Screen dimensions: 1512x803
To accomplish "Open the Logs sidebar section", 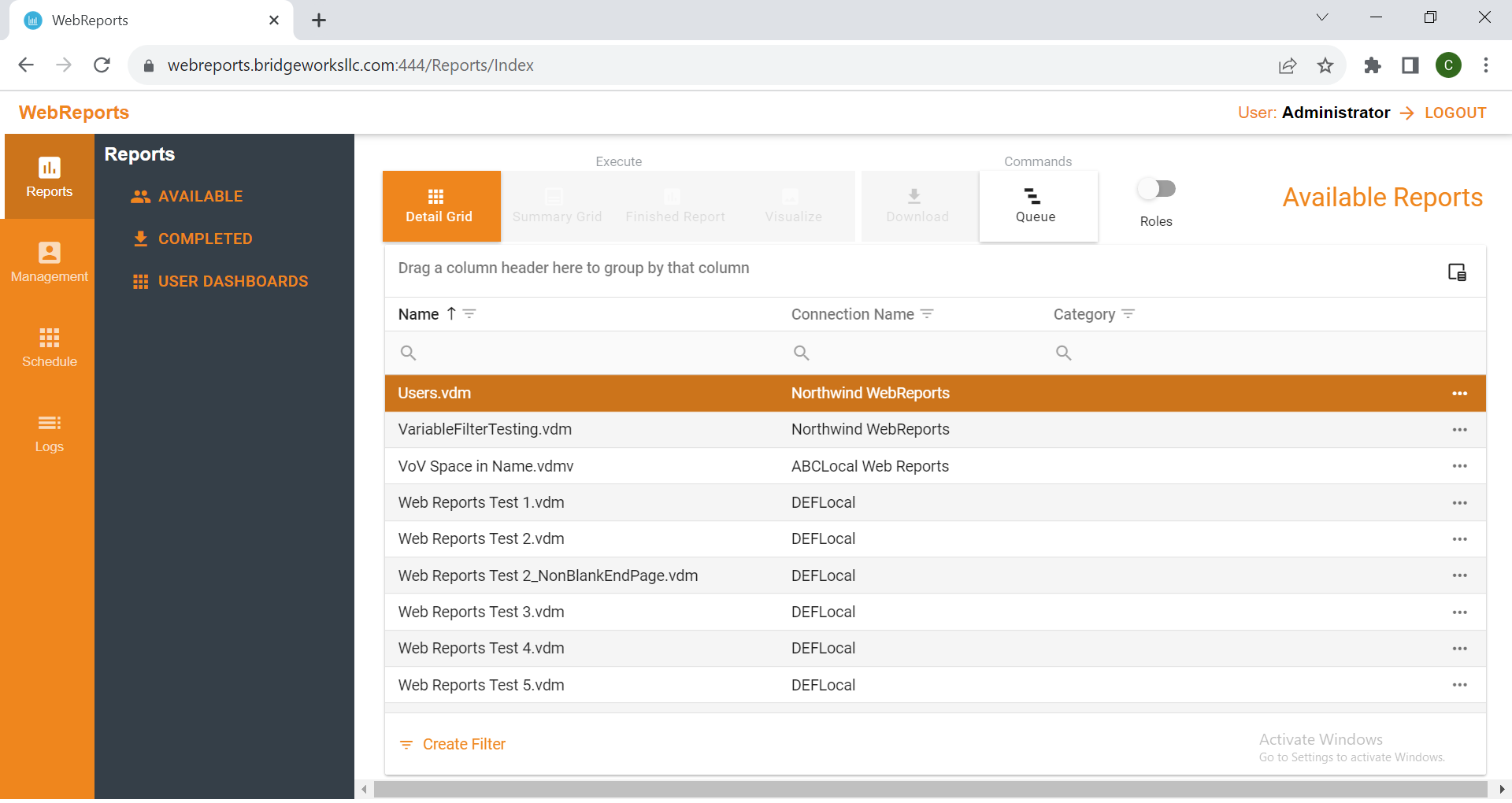I will tap(49, 431).
